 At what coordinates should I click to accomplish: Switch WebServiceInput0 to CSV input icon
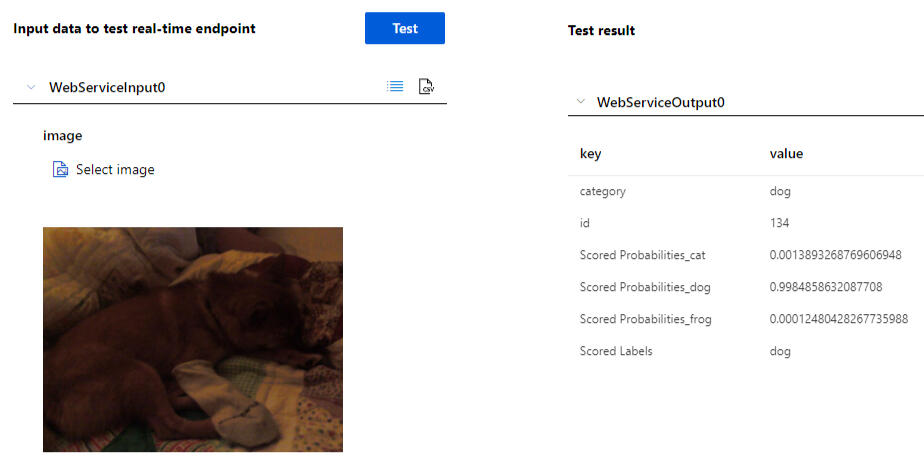click(426, 87)
